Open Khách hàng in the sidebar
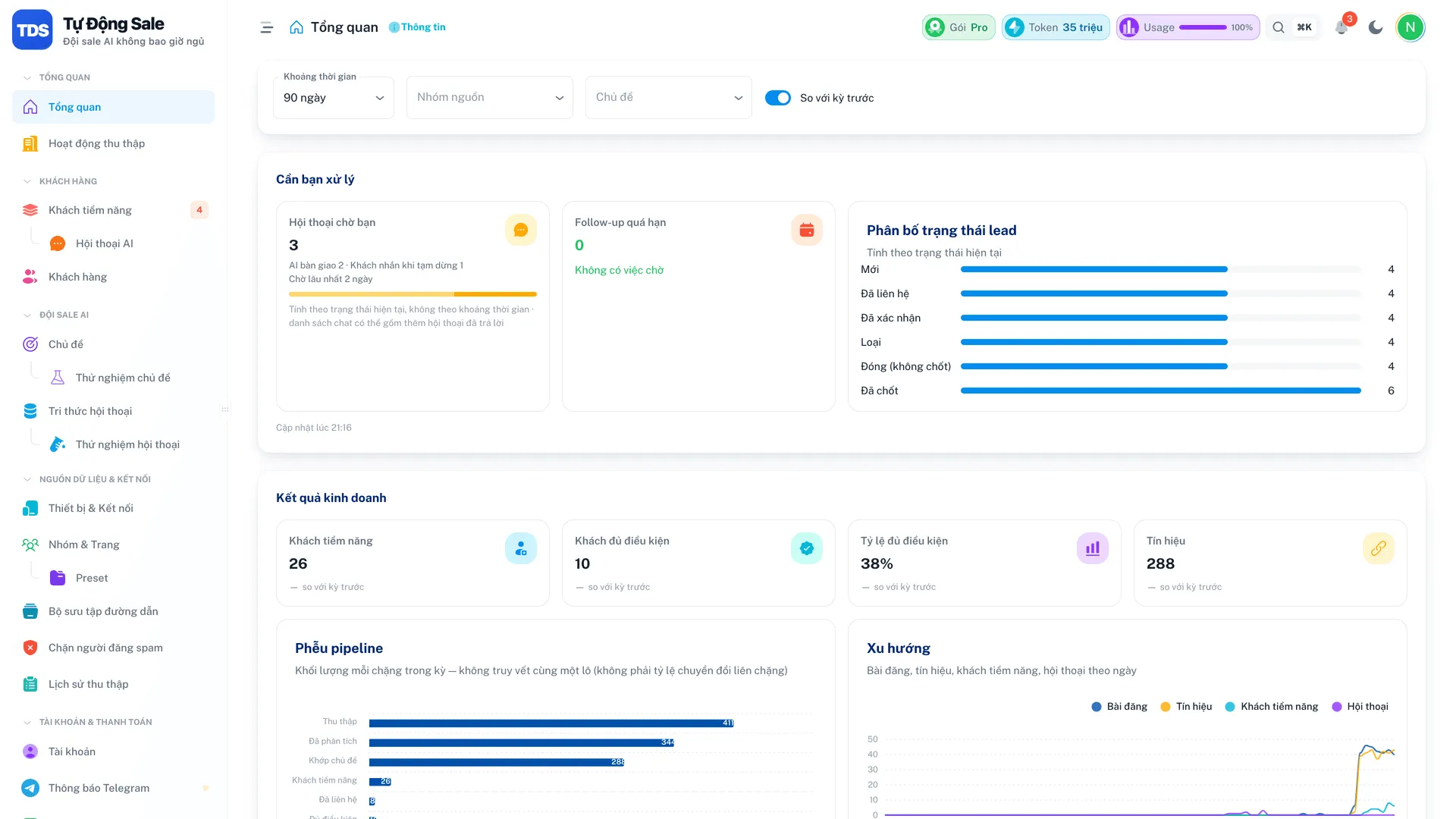 [x=114, y=277]
